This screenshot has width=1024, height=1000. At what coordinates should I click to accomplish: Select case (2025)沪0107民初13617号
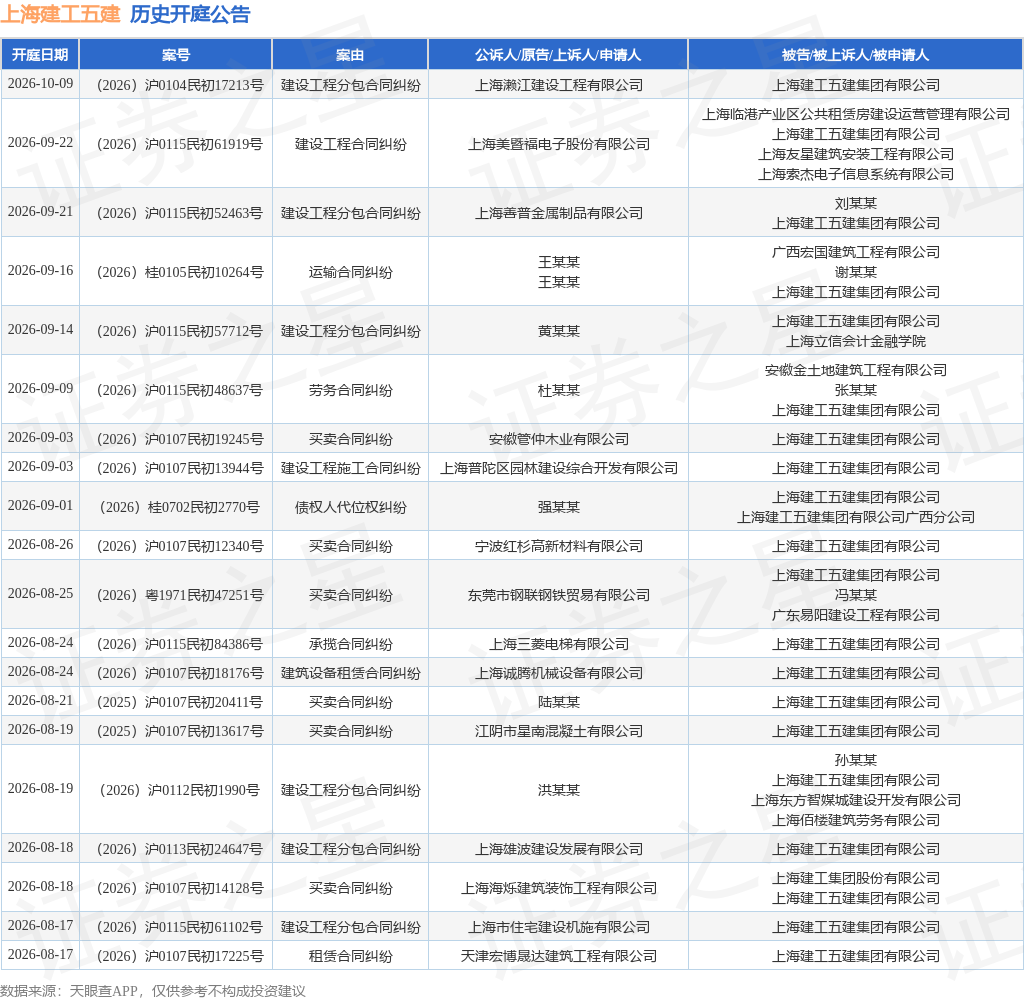point(180,732)
